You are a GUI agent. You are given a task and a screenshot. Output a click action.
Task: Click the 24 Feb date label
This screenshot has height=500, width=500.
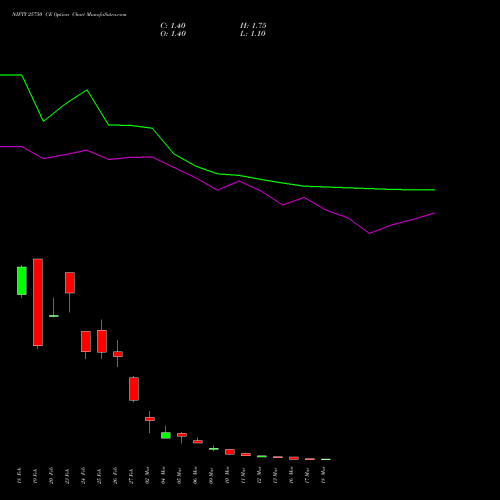83,476
